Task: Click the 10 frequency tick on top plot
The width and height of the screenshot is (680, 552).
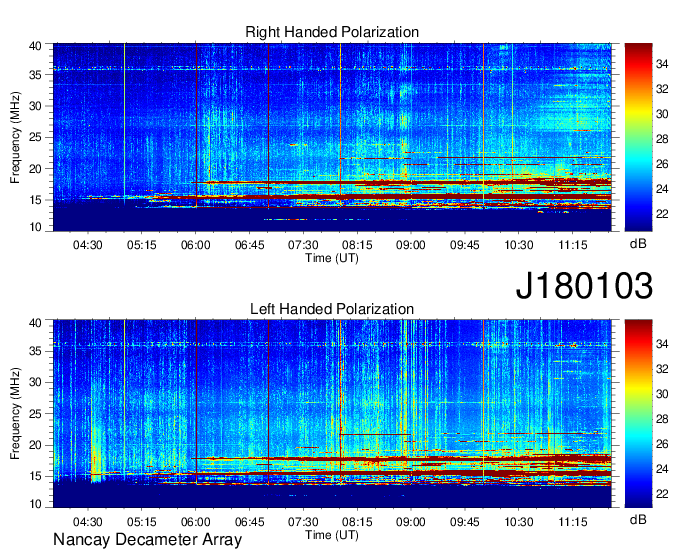Action: point(35,227)
